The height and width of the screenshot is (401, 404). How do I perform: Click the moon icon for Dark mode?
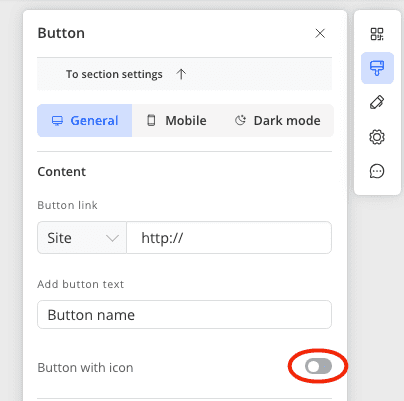[x=240, y=120]
